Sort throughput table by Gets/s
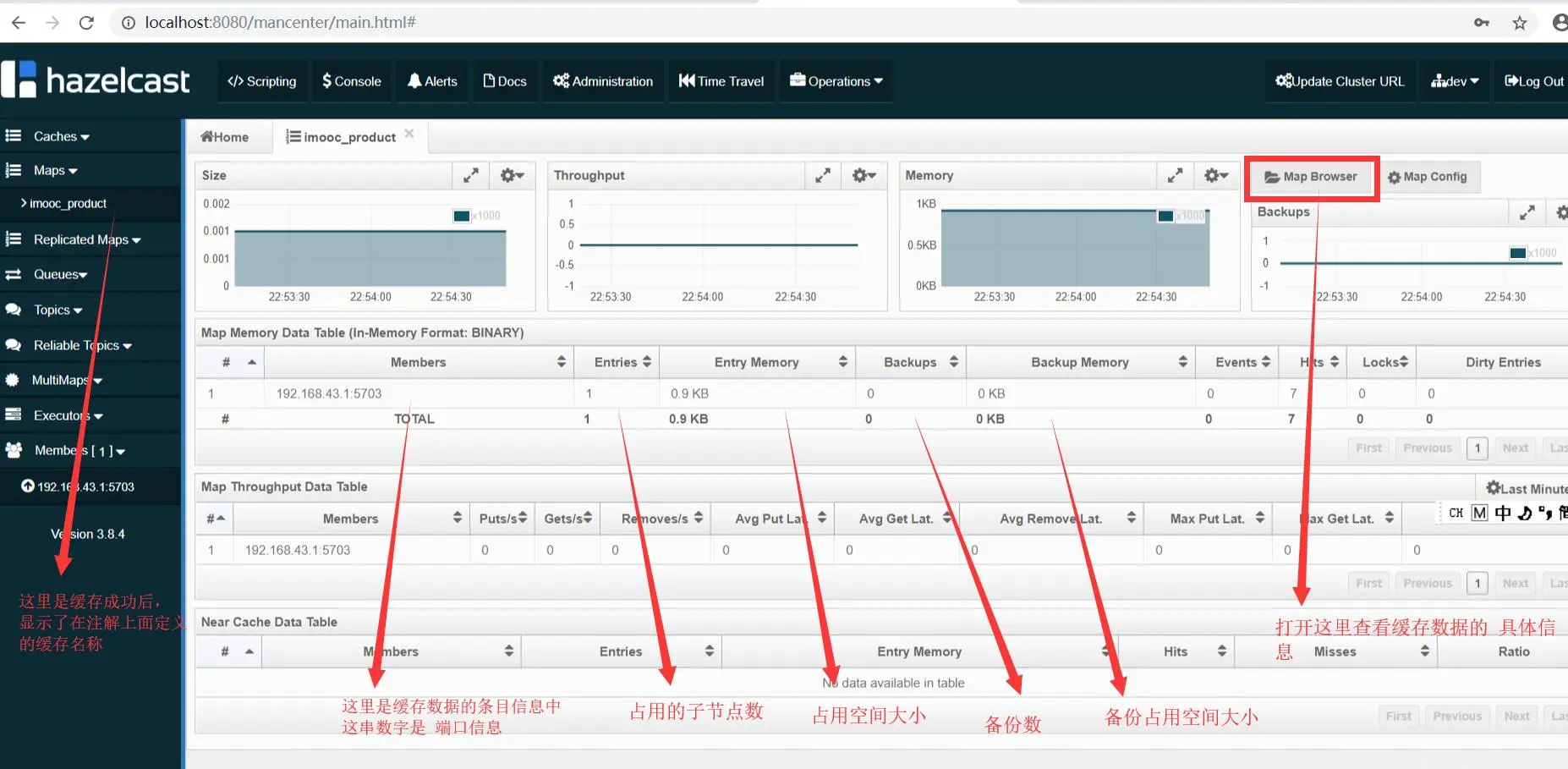 (567, 519)
